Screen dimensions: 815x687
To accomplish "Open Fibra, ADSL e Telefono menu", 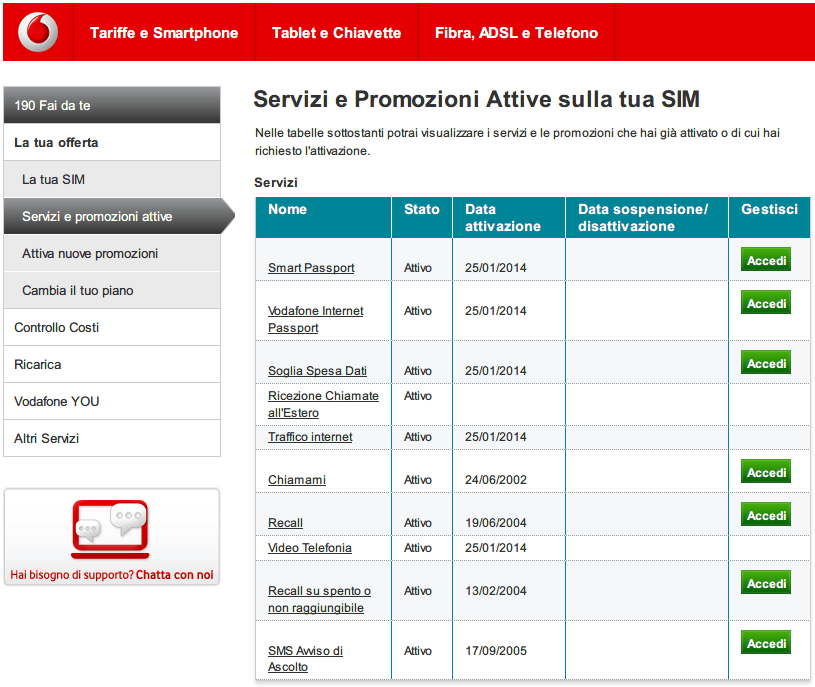I will pyautogui.click(x=516, y=33).
